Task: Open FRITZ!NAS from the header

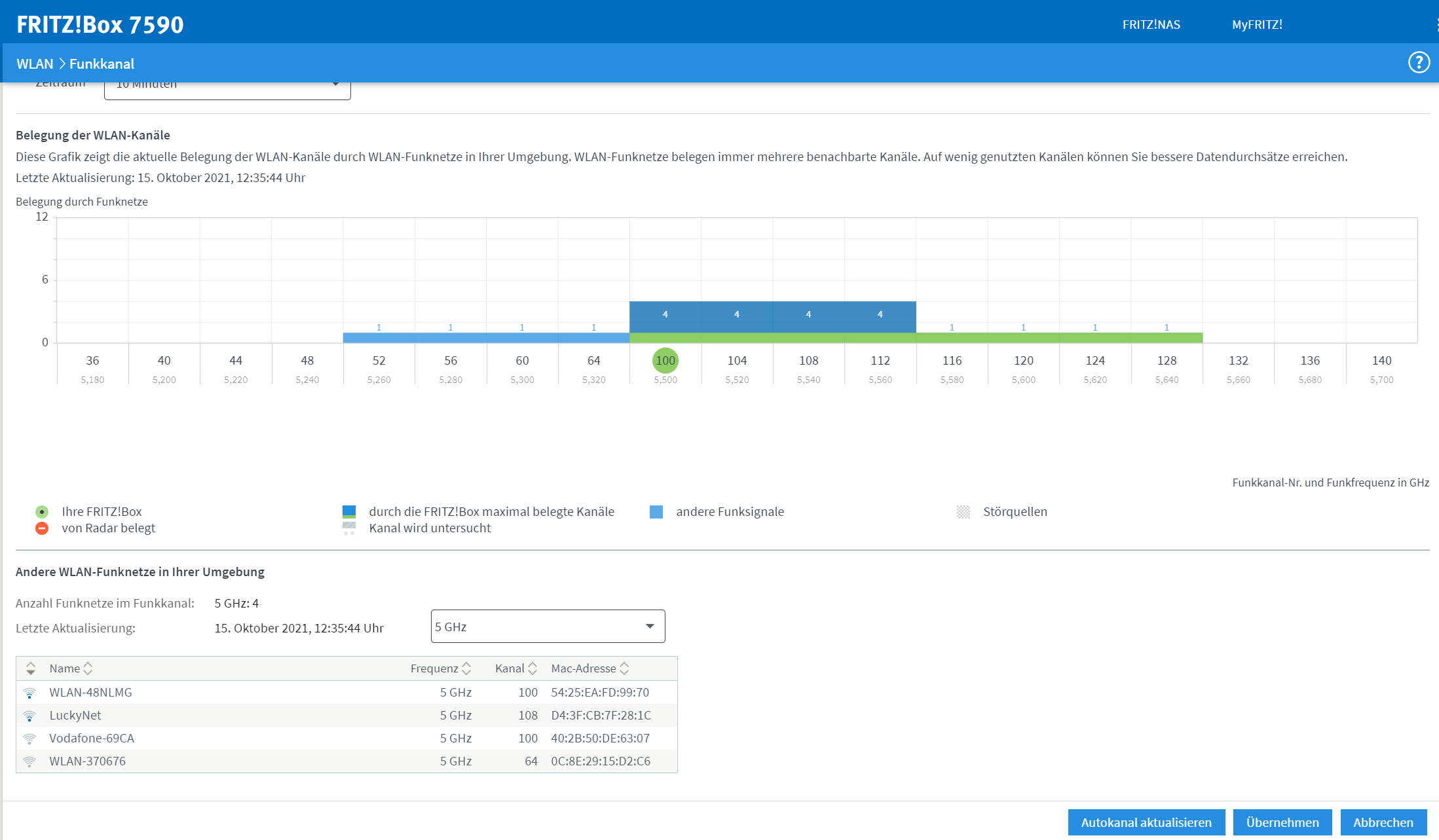Action: (1151, 25)
